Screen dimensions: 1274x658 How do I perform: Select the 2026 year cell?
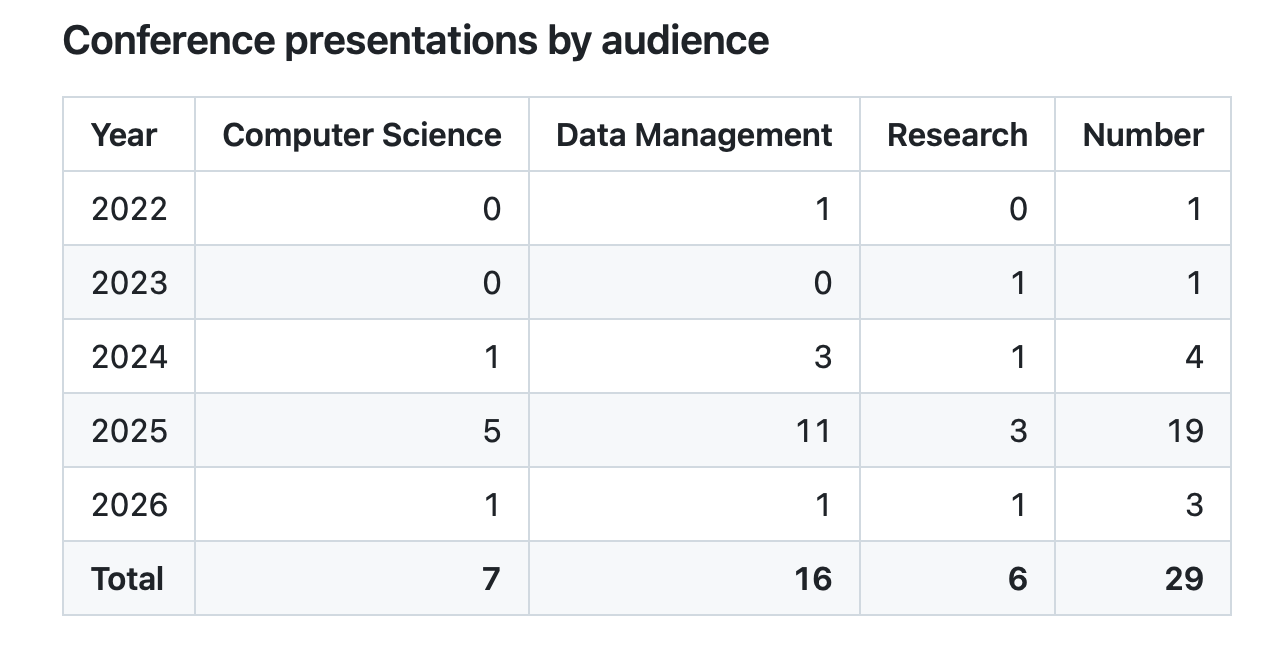pos(129,505)
